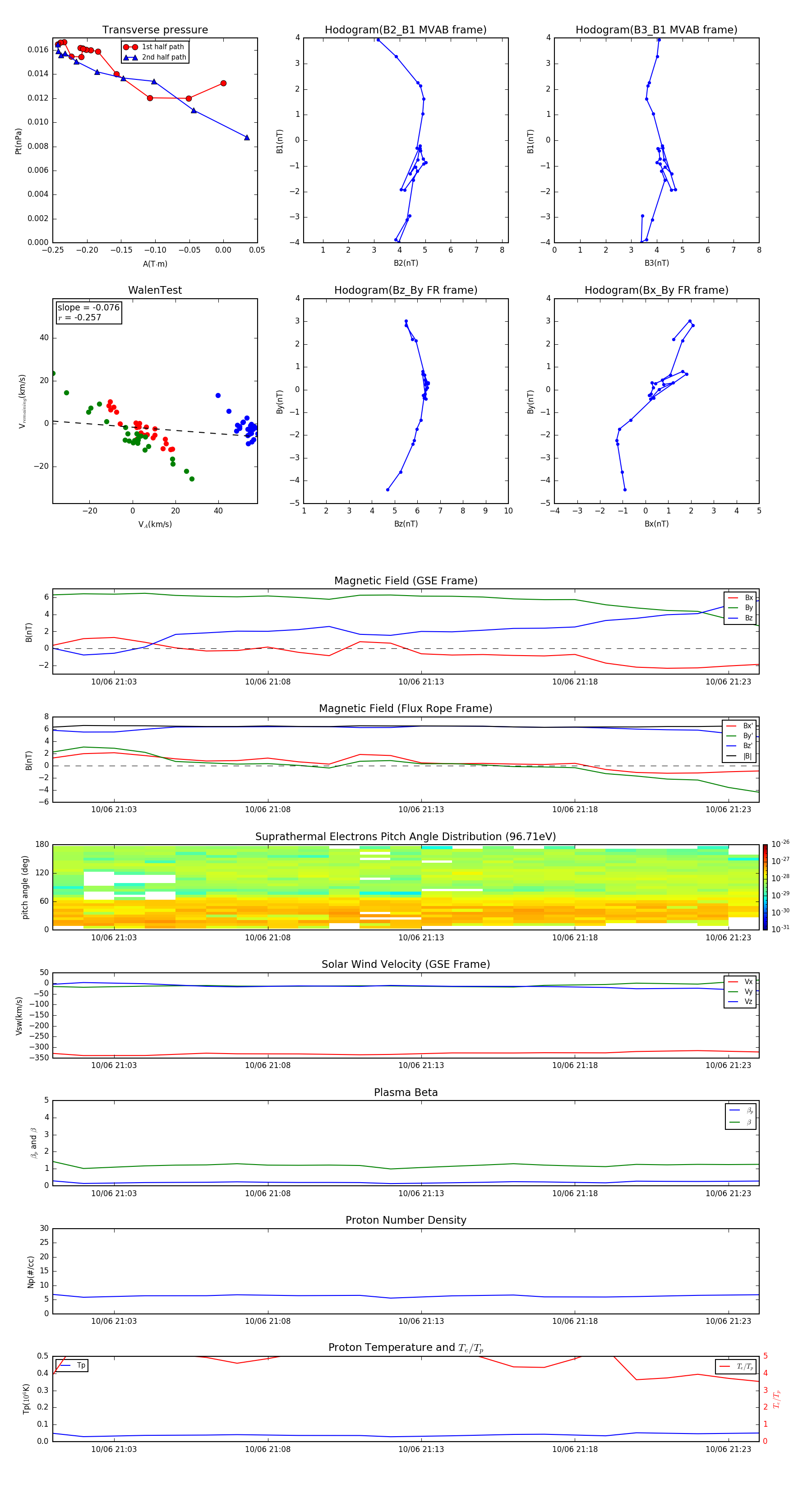Click the Te/Tp legend entry in temperature plot
This screenshot has width=812, height=1489.
coord(736,1366)
